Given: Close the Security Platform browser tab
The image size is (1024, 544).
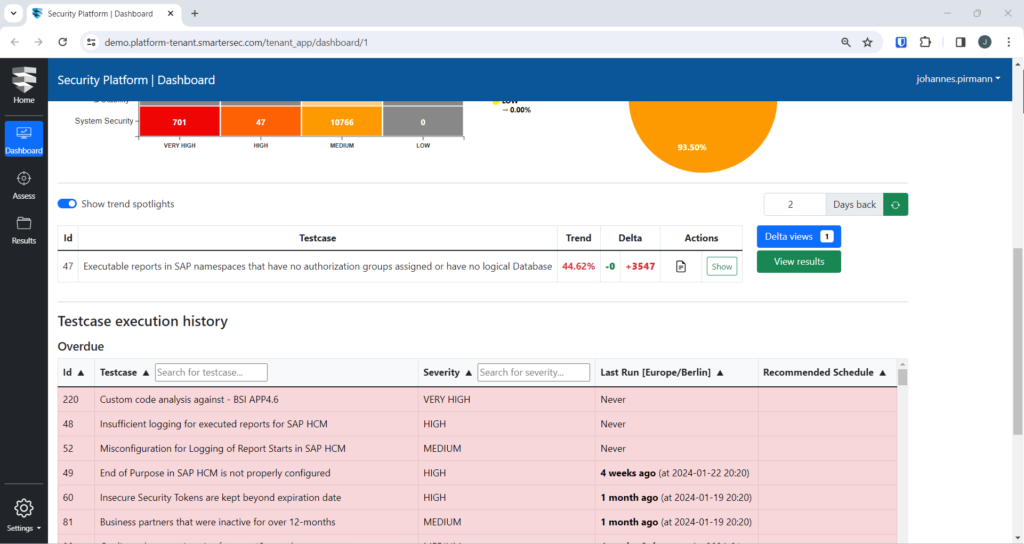Looking at the screenshot, I should click(170, 13).
